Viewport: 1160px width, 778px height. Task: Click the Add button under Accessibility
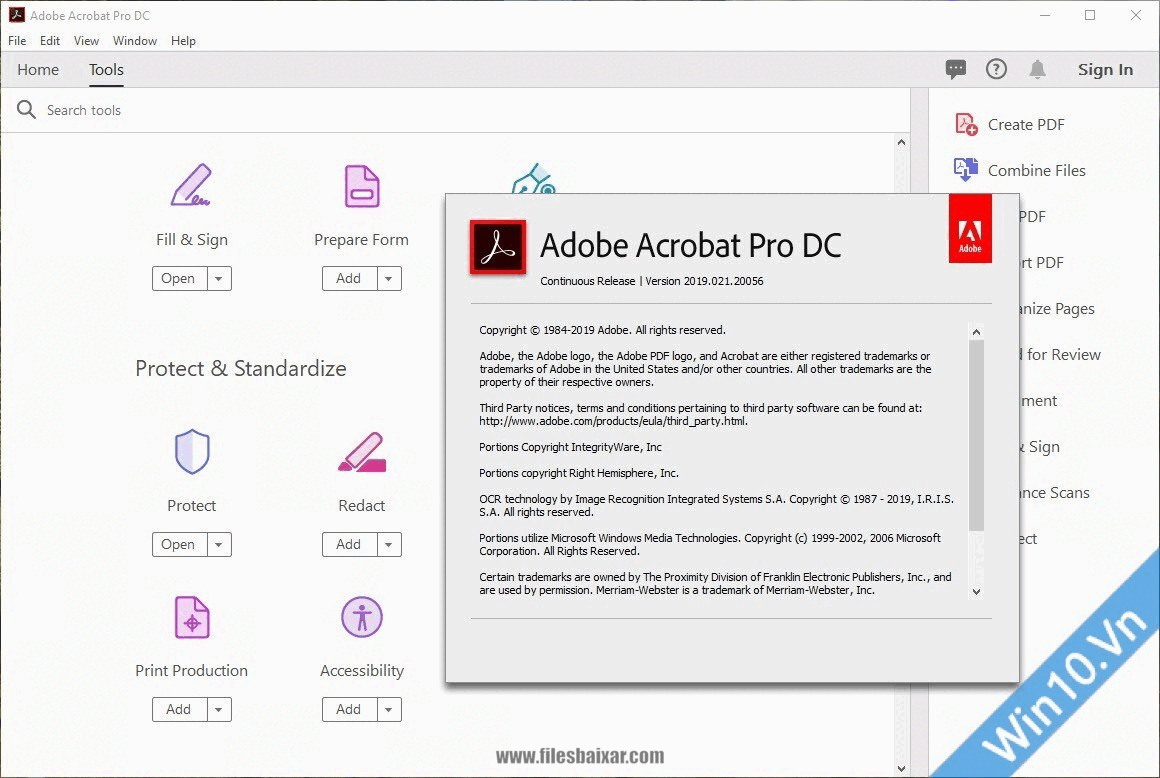tap(349, 709)
